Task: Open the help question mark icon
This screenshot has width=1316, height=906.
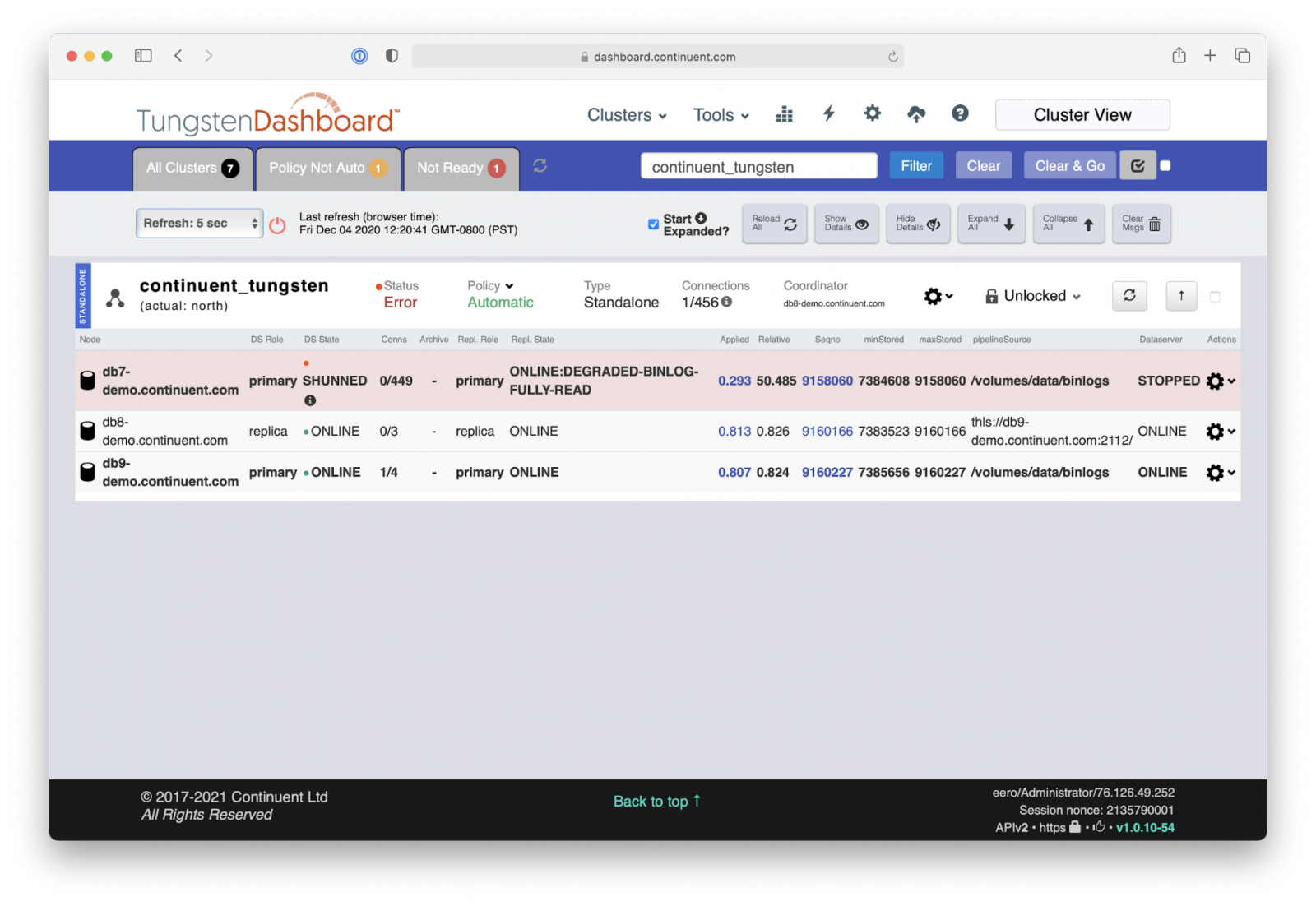Action: pyautogui.click(x=960, y=113)
